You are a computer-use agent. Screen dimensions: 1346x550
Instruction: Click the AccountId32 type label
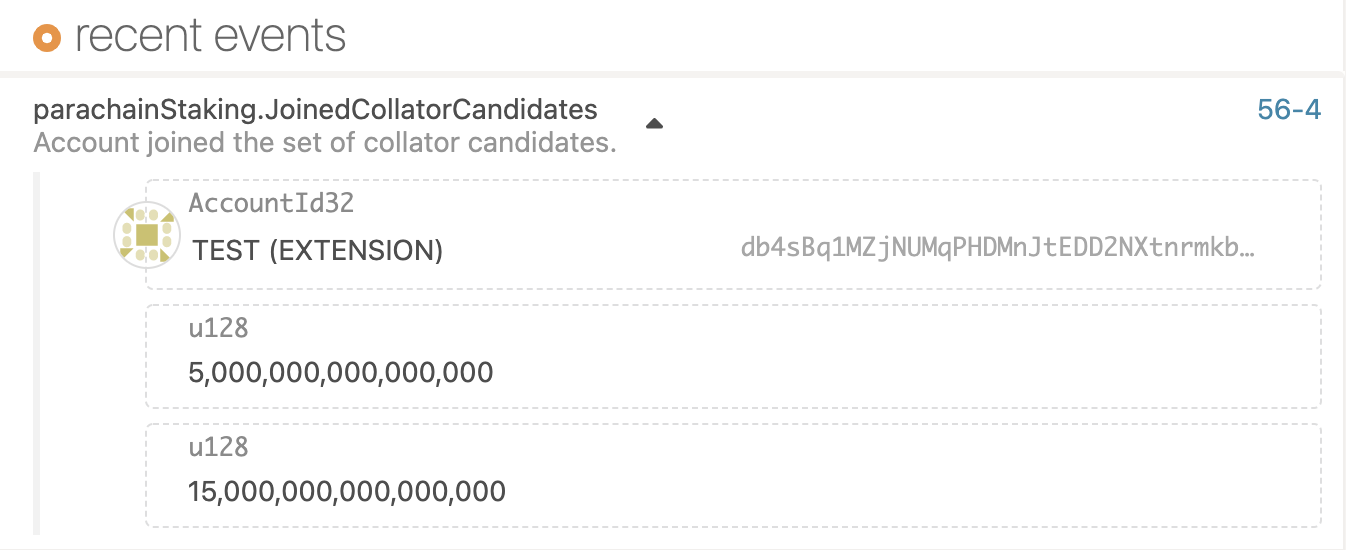[271, 203]
